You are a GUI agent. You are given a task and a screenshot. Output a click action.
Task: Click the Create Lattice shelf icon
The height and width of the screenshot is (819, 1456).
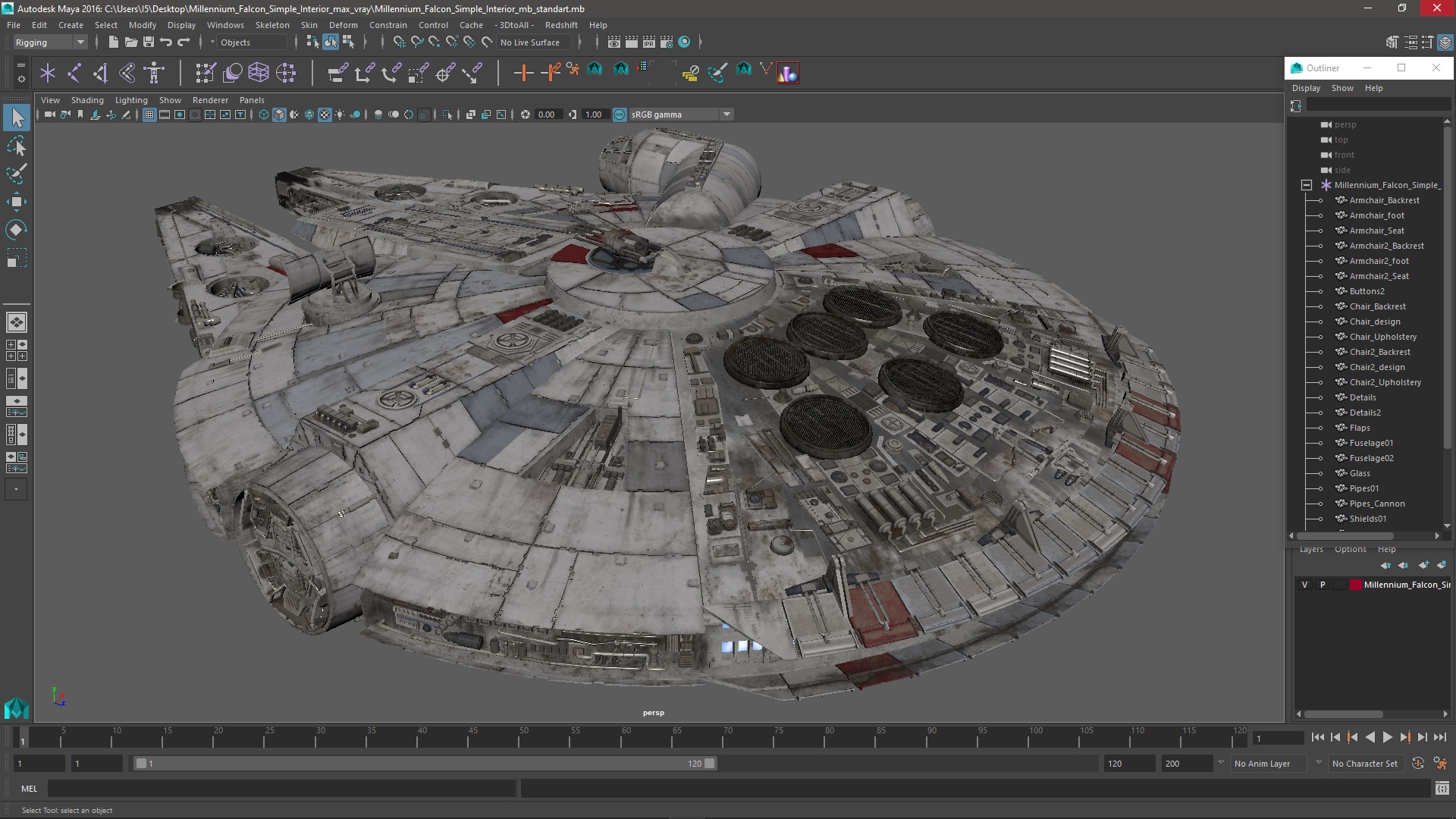[x=259, y=73]
